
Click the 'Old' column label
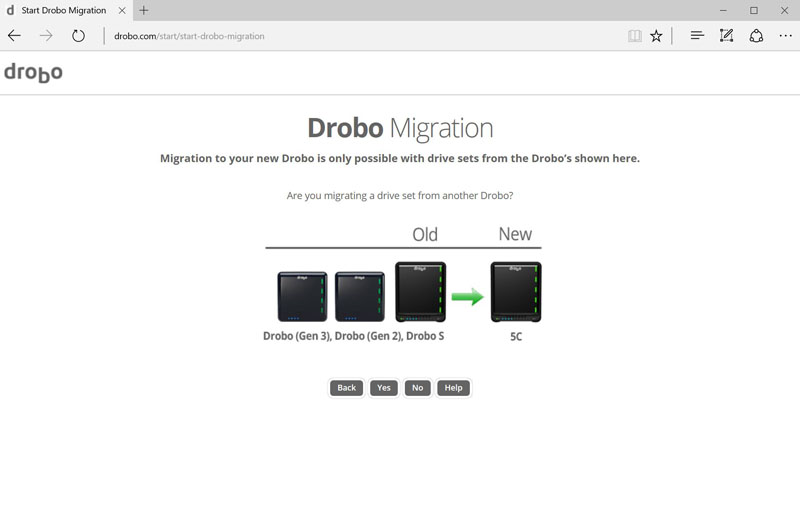click(x=425, y=235)
